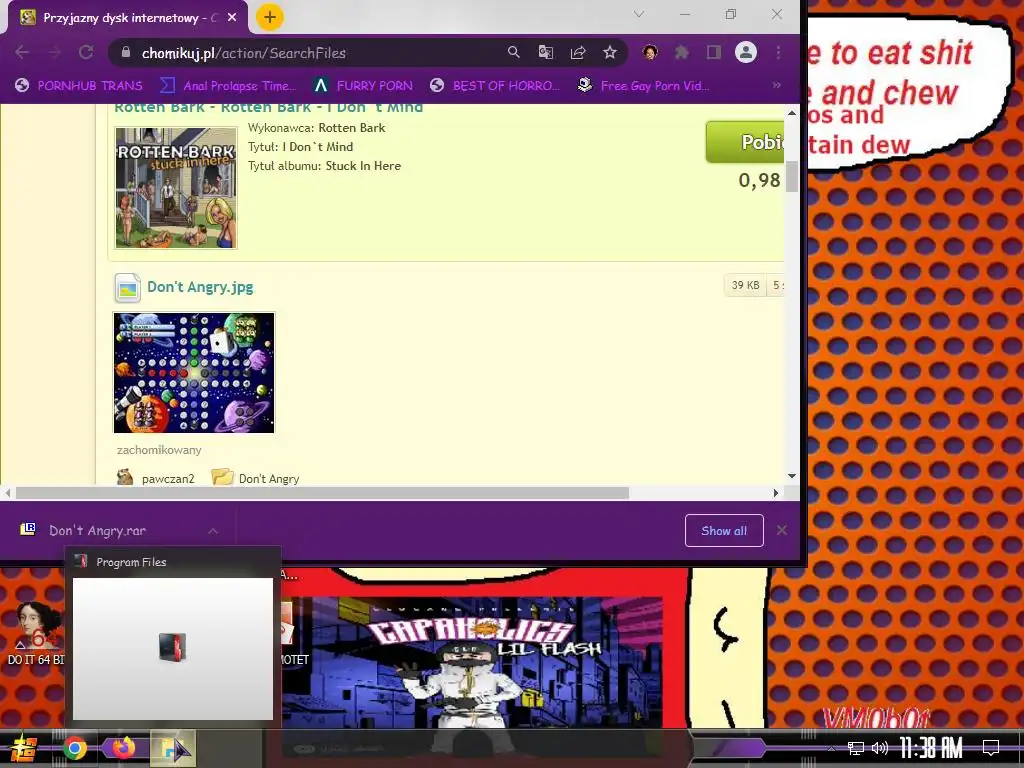The image size is (1024, 768).
Task: Click the image file type icon
Action: click(x=127, y=287)
